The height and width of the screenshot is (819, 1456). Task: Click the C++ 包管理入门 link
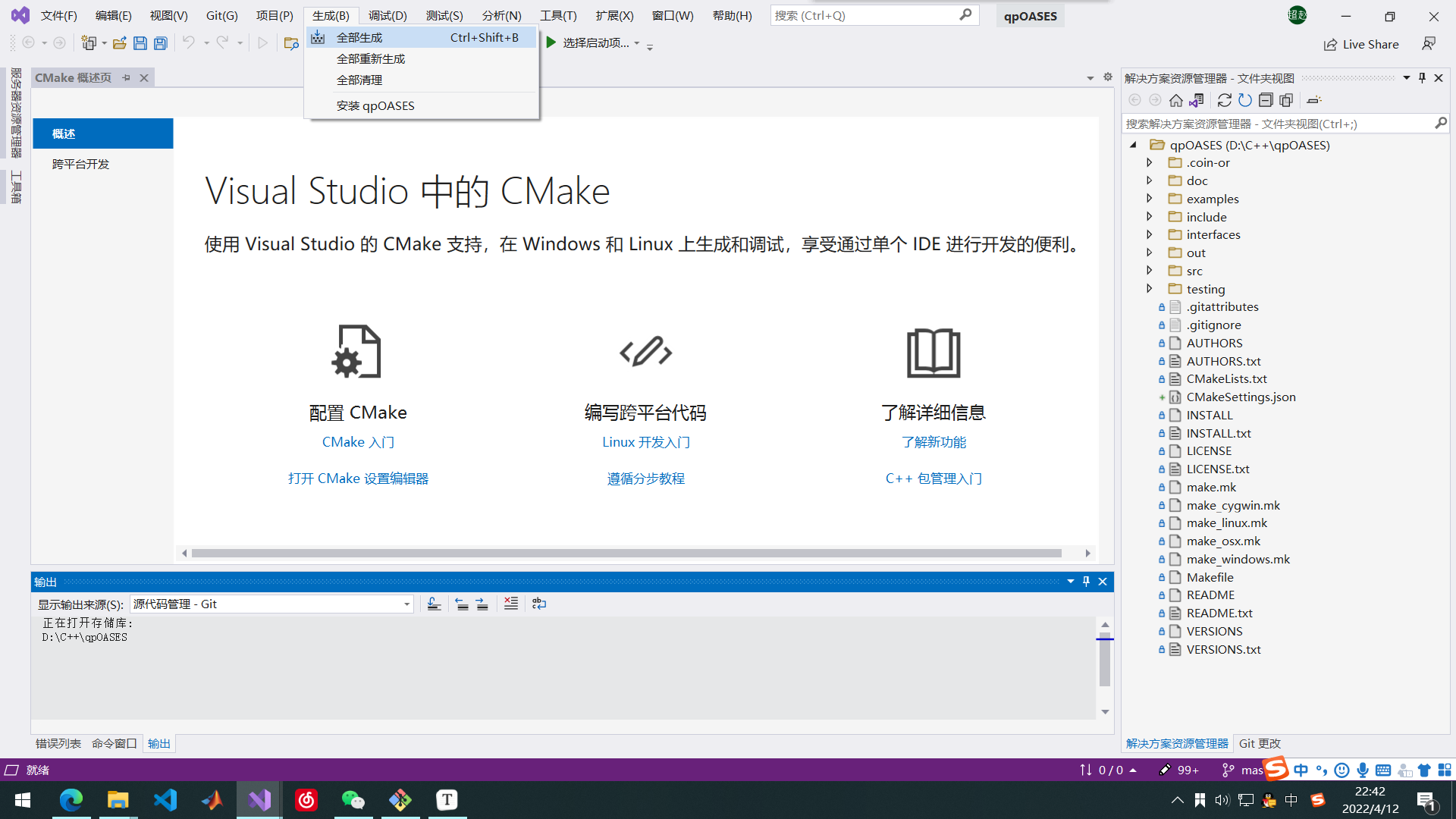[x=934, y=479]
